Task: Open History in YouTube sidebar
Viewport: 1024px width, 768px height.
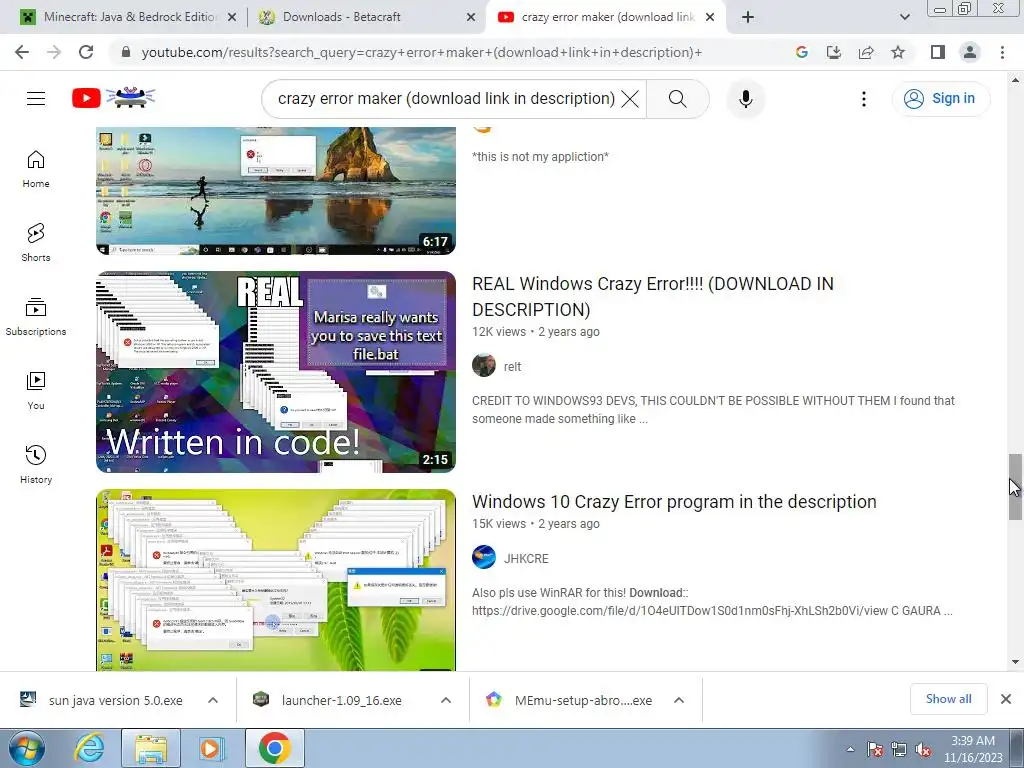Action: click(36, 465)
